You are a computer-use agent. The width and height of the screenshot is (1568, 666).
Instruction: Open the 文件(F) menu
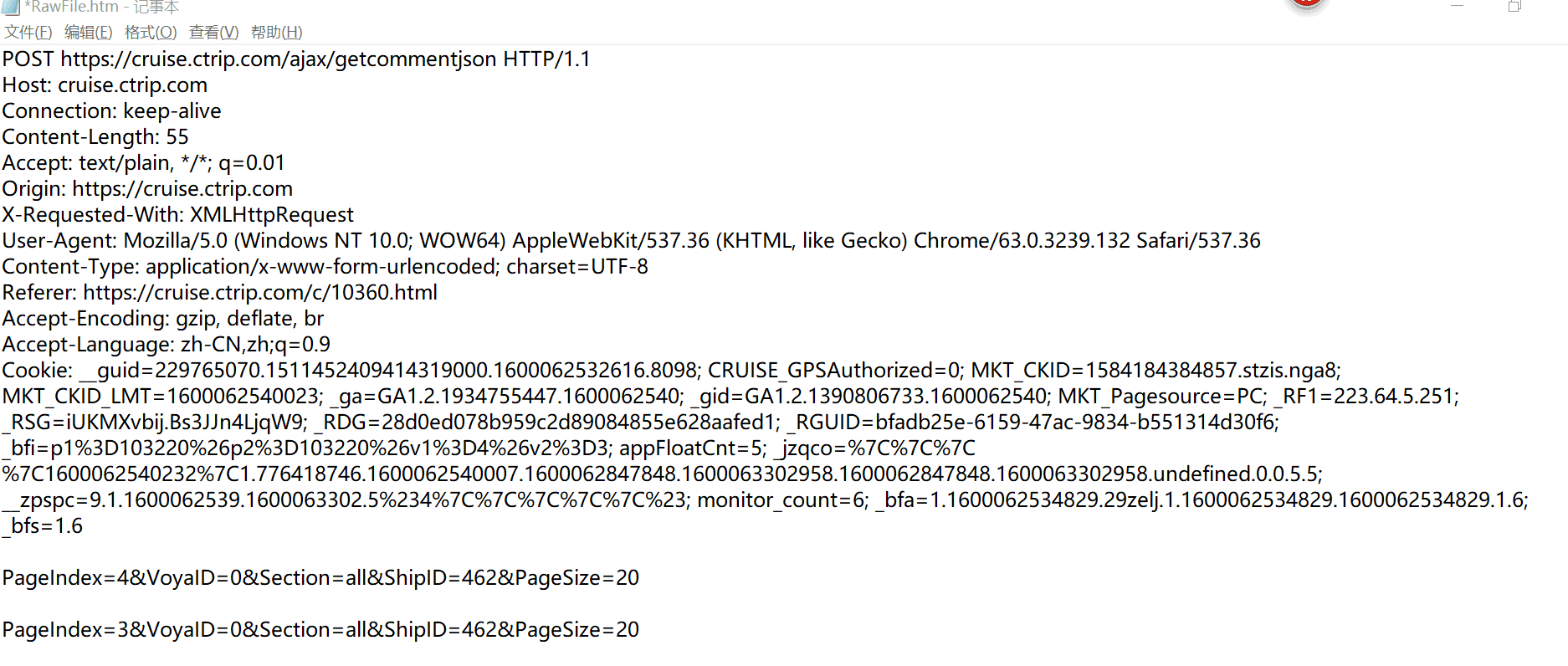pyautogui.click(x=28, y=32)
